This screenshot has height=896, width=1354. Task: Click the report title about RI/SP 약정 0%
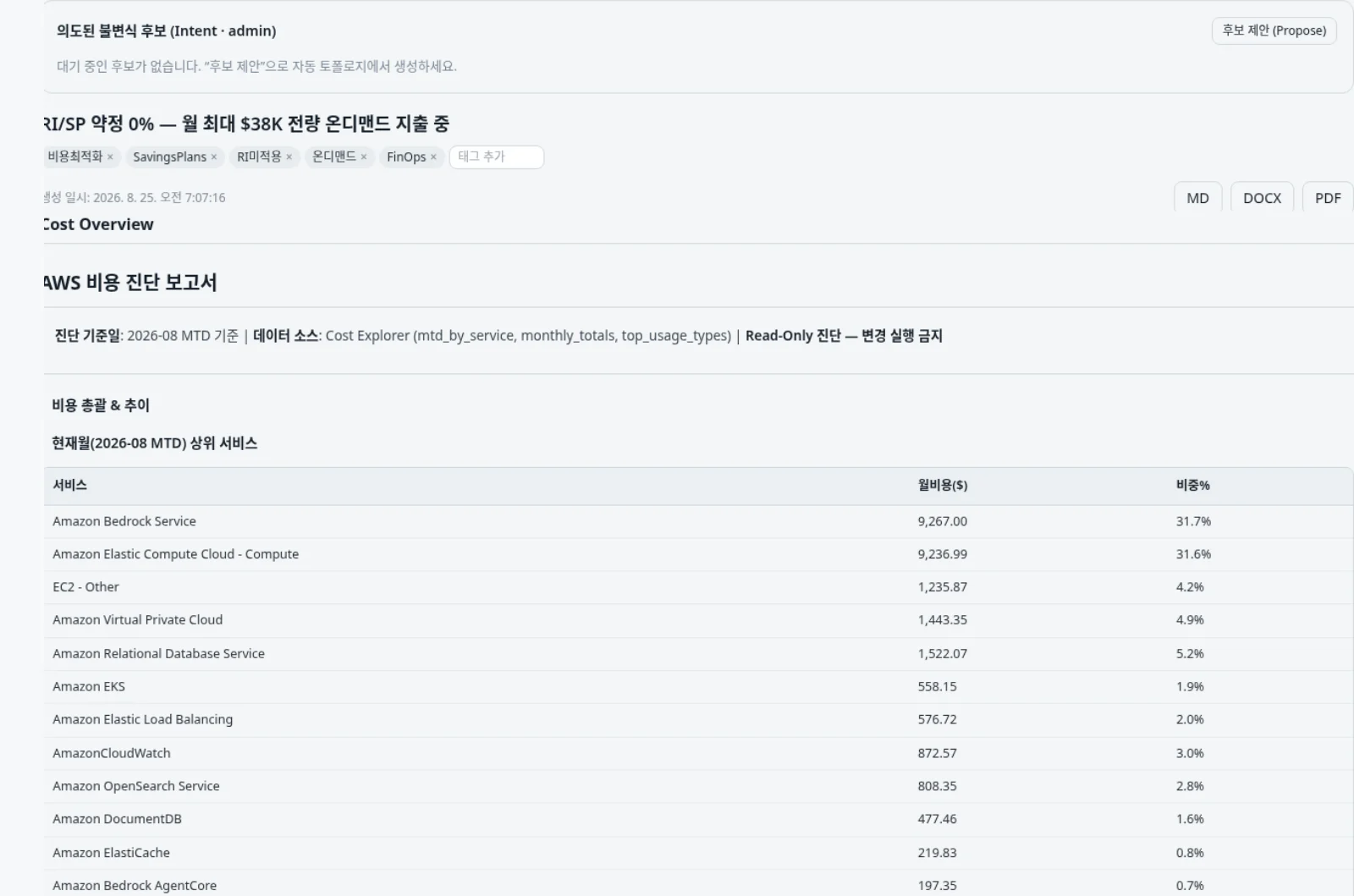247,124
